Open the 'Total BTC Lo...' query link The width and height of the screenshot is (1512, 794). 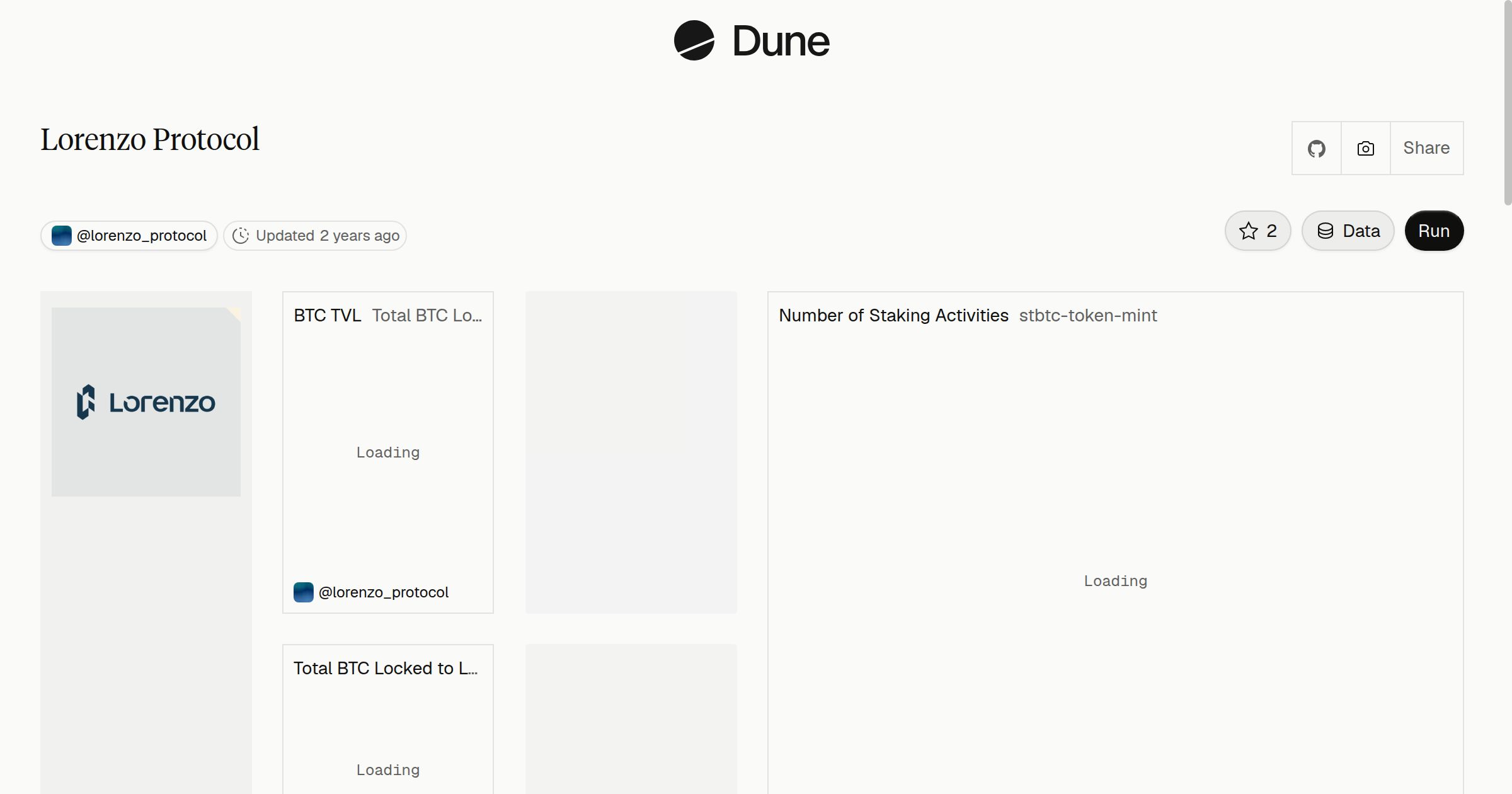pos(427,315)
